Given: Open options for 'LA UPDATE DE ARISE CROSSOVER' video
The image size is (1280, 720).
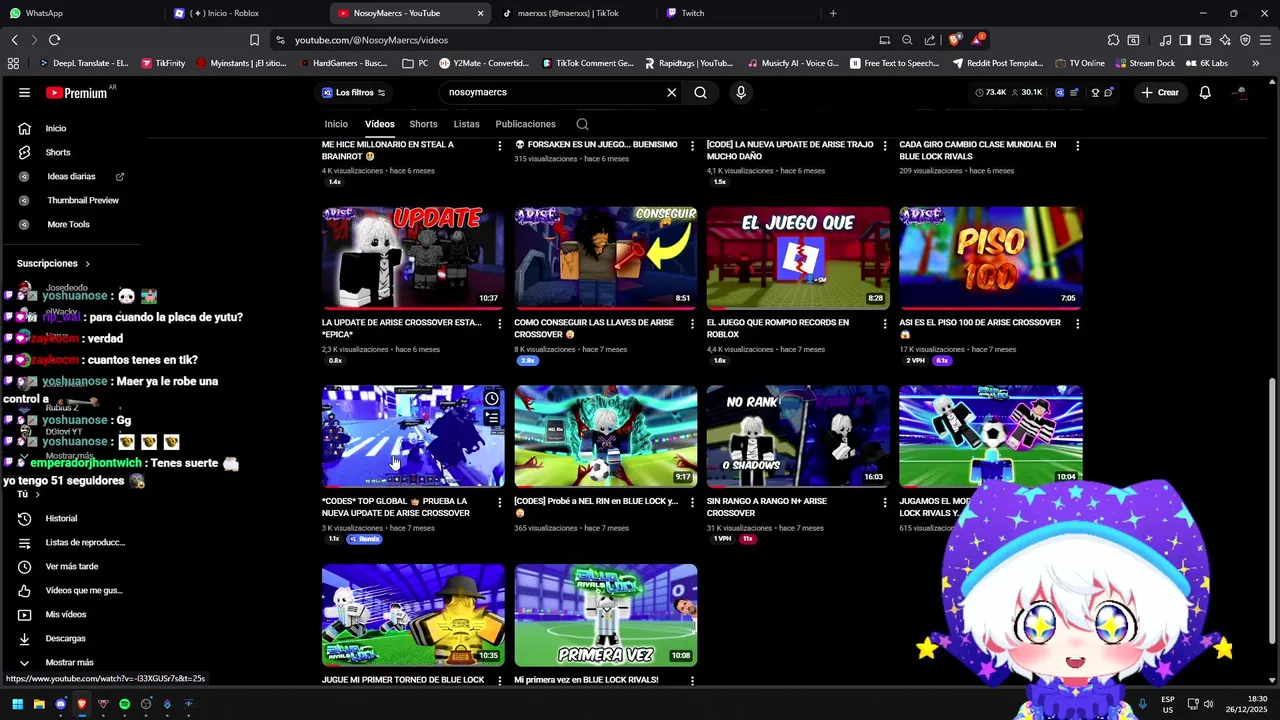Looking at the screenshot, I should [x=500, y=324].
